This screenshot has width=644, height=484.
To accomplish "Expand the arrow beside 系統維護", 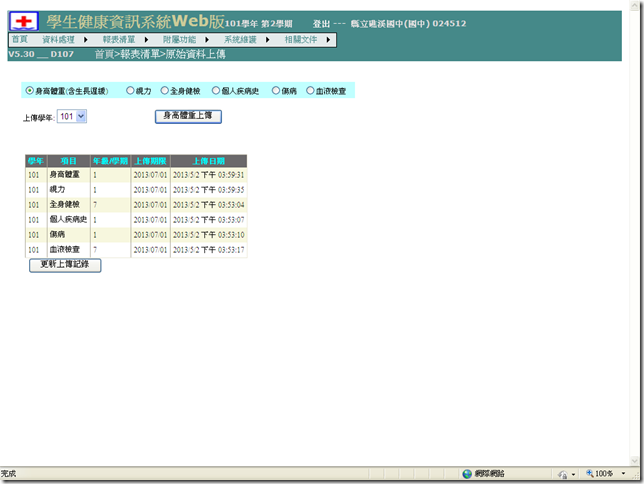I will pyautogui.click(x=267, y=40).
